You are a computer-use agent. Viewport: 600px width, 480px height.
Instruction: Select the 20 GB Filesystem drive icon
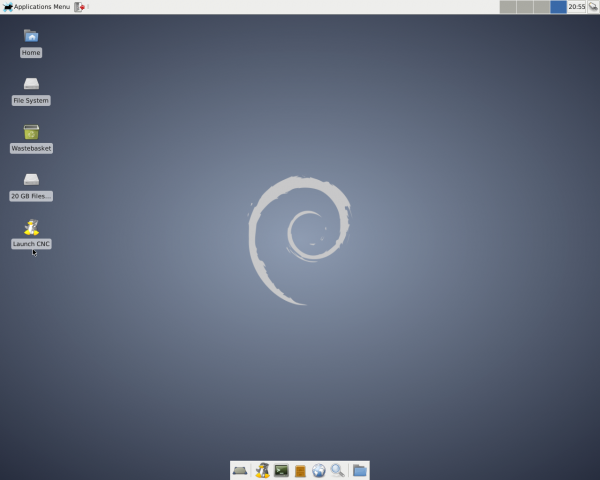point(31,180)
